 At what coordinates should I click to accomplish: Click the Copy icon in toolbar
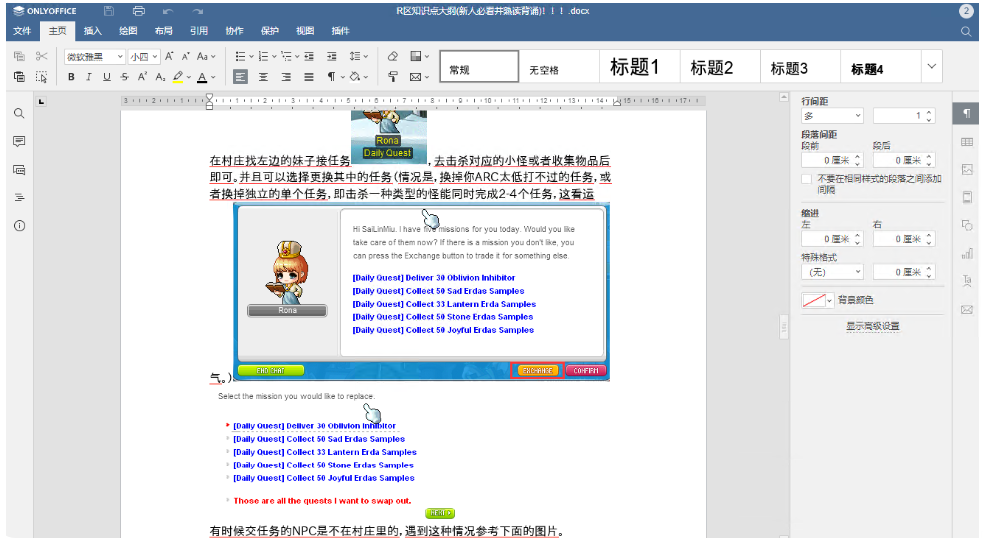(20, 56)
